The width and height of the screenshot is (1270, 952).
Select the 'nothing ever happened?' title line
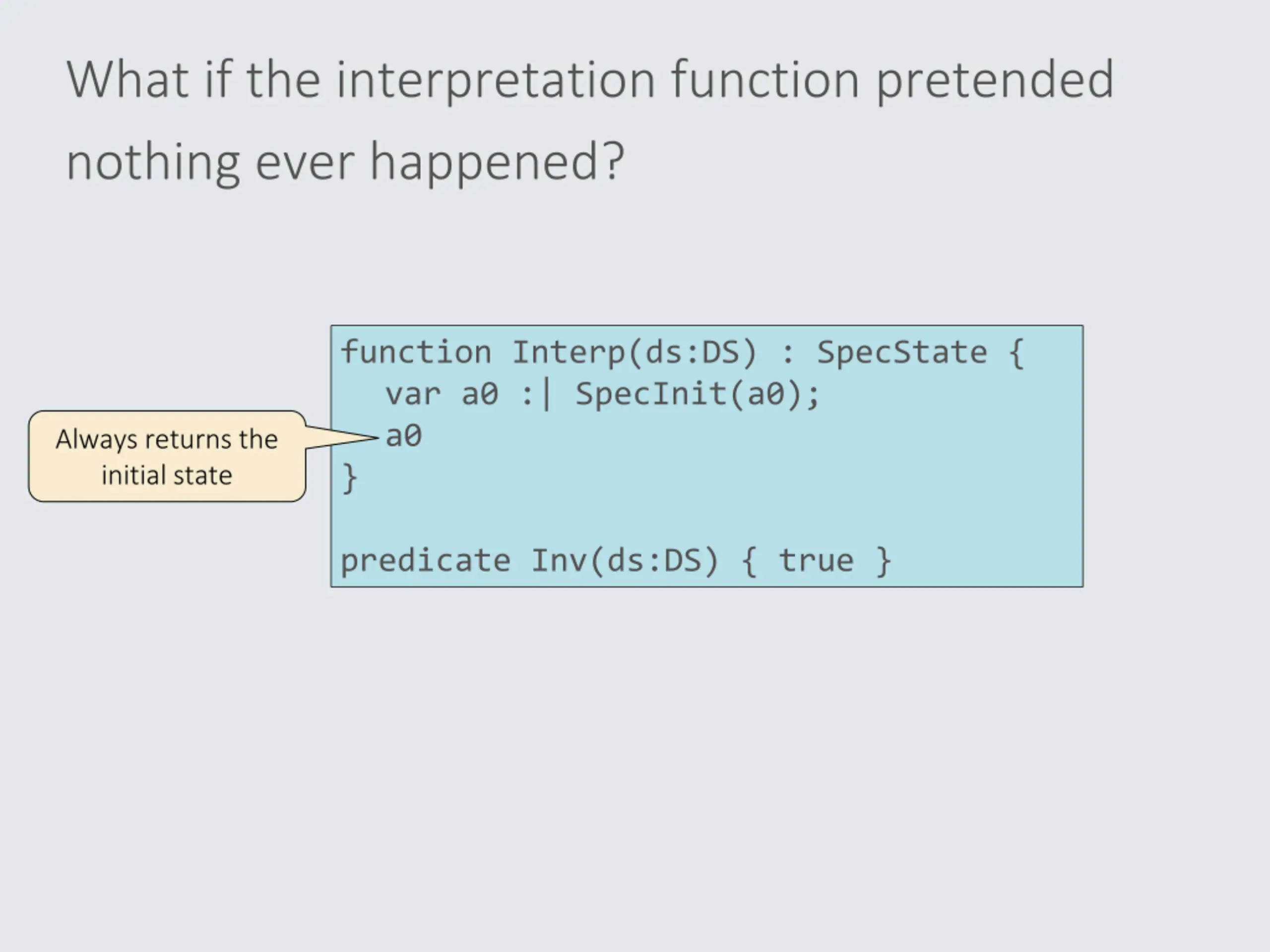click(x=346, y=163)
